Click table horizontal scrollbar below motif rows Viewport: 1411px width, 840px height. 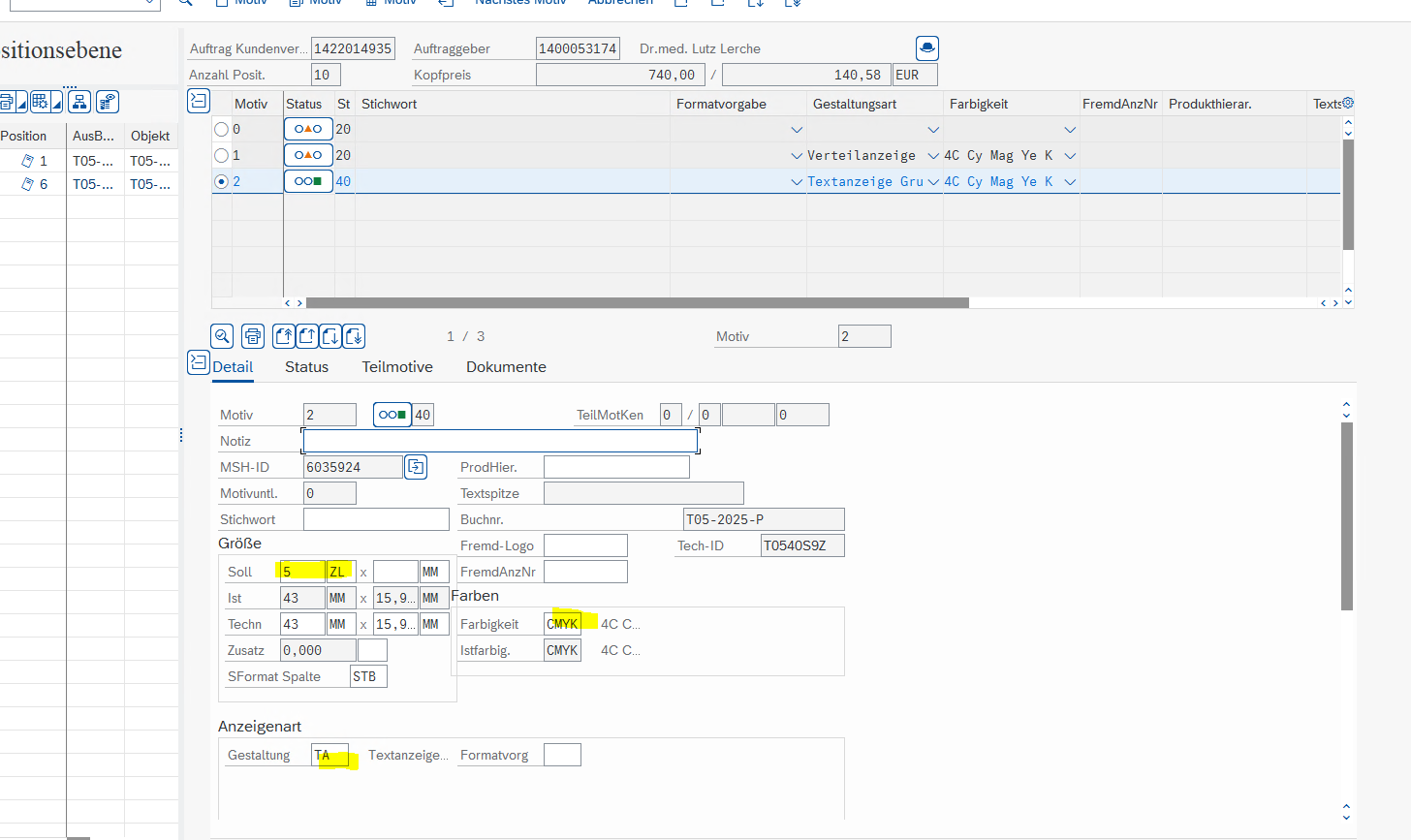(638, 303)
